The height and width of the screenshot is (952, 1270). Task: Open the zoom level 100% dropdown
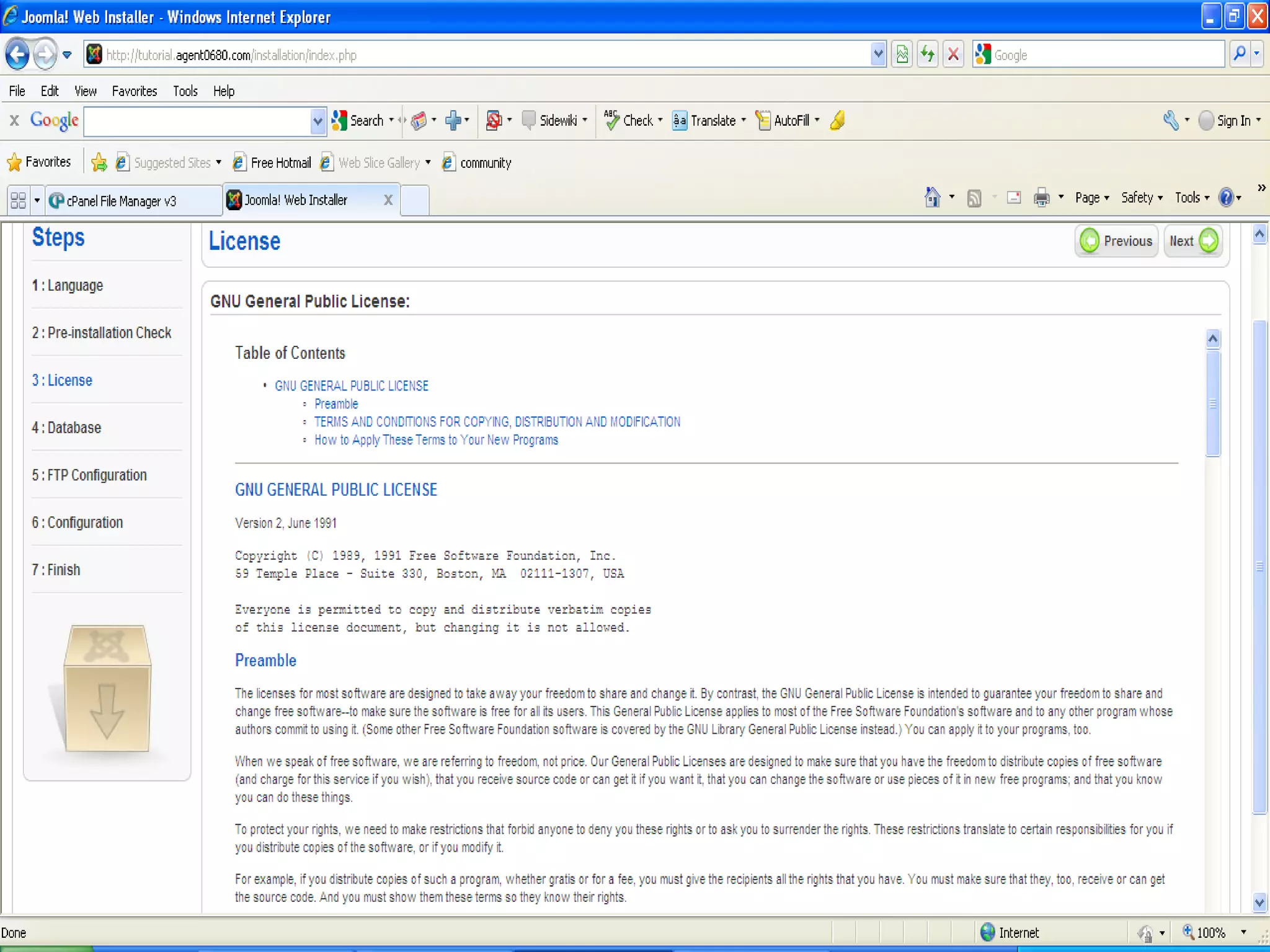pos(1243,932)
